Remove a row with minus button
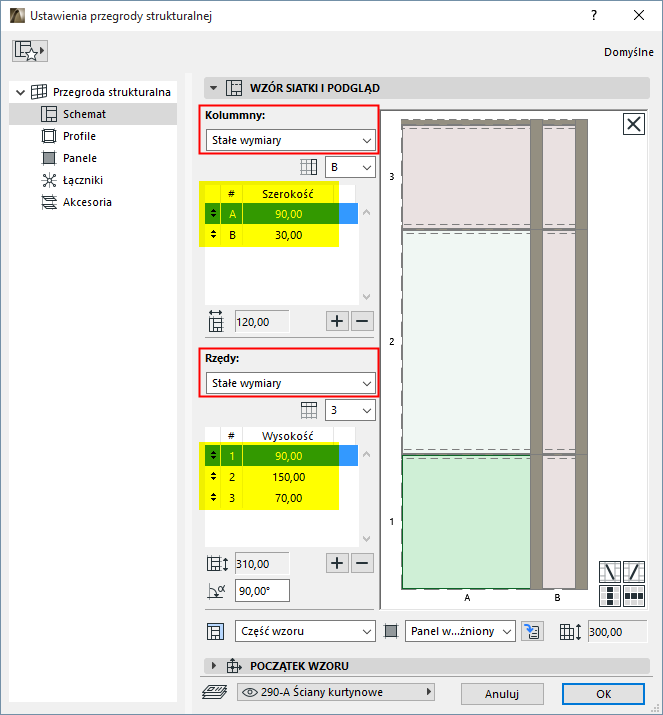 (x=362, y=563)
